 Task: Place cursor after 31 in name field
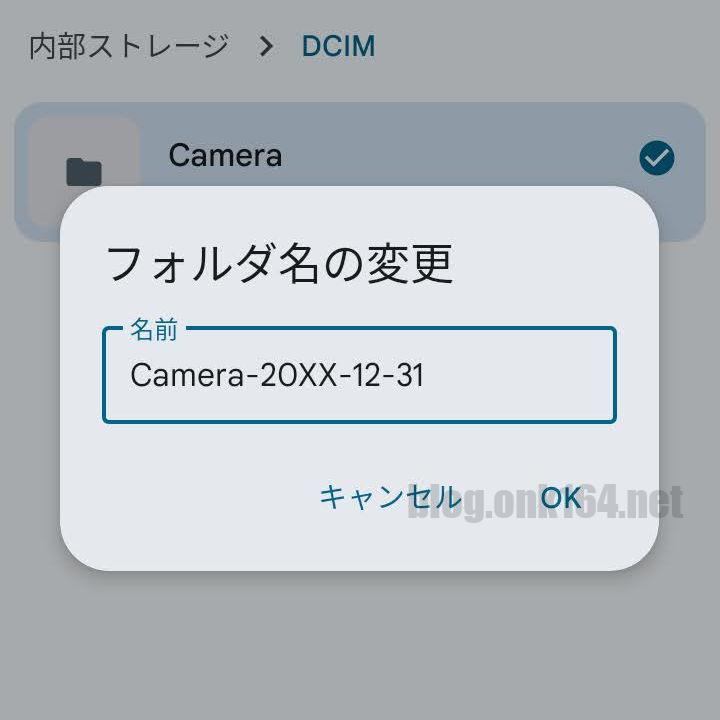point(425,375)
